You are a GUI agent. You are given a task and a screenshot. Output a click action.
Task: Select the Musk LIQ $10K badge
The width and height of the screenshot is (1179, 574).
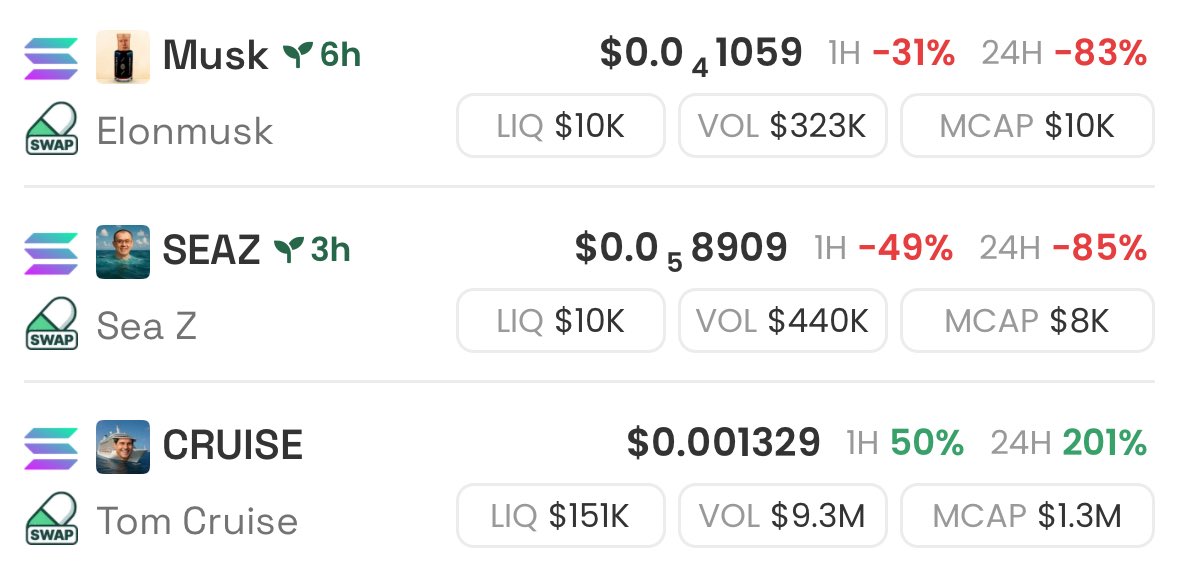point(561,126)
